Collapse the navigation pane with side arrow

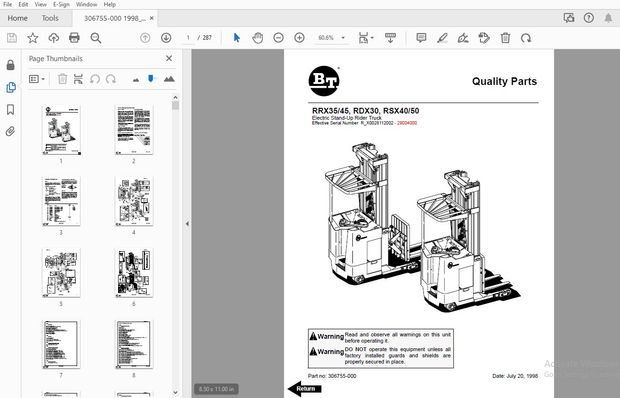[187, 224]
